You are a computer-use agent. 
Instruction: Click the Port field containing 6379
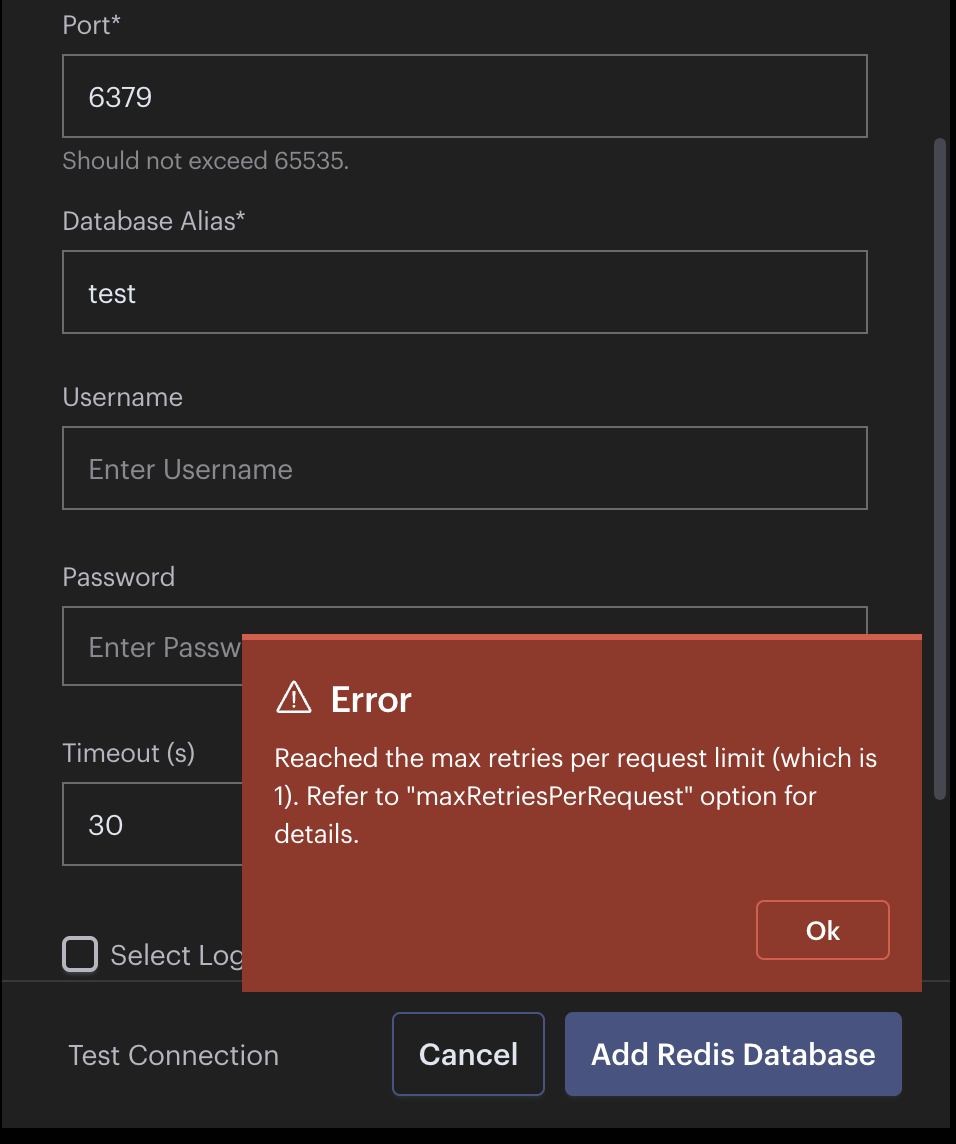coord(465,96)
